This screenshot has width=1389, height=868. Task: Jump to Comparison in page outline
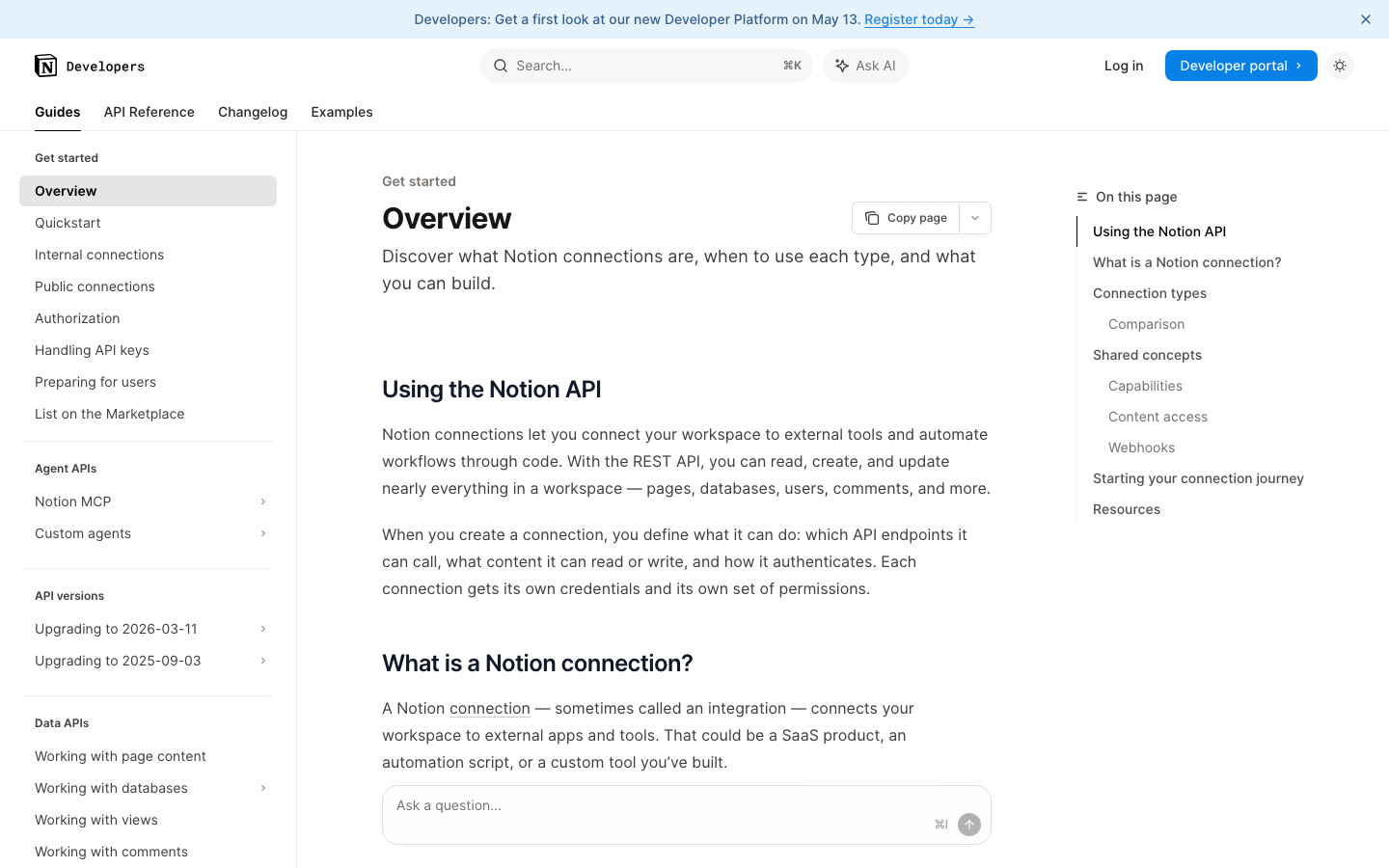(x=1146, y=324)
